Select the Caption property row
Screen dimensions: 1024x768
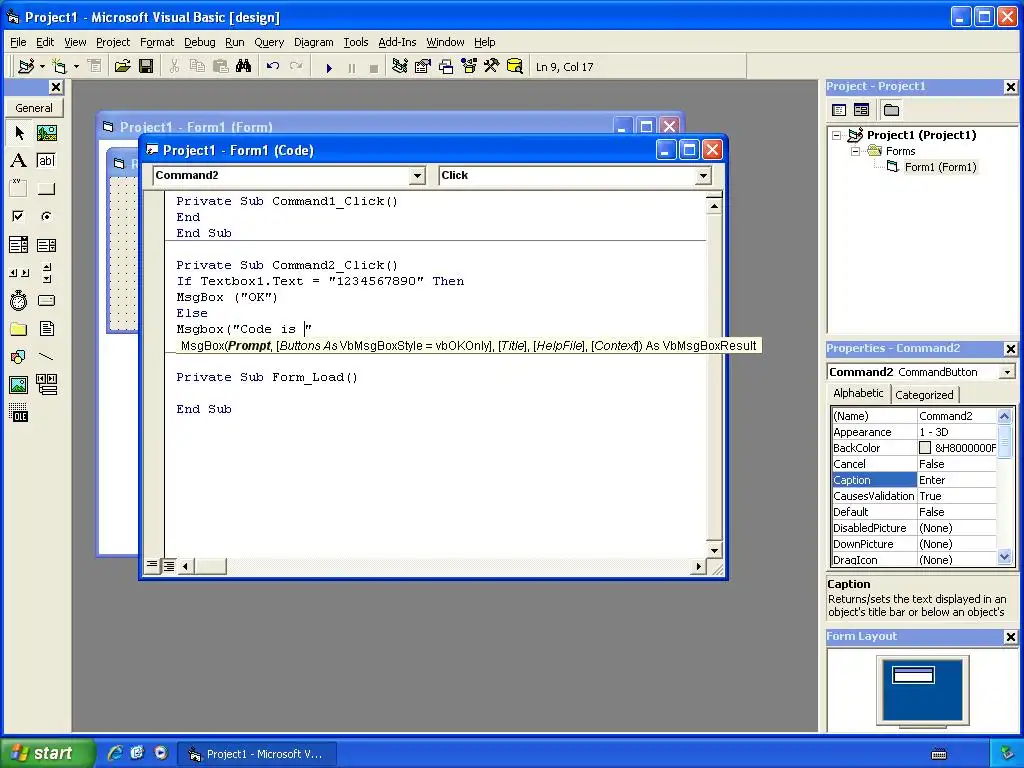[914, 480]
